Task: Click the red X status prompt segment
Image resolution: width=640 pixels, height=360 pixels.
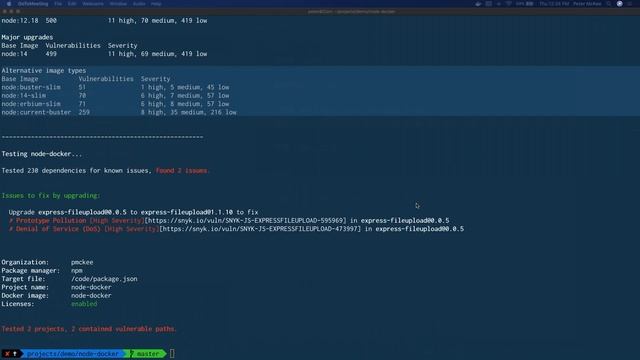Action: tap(7, 353)
